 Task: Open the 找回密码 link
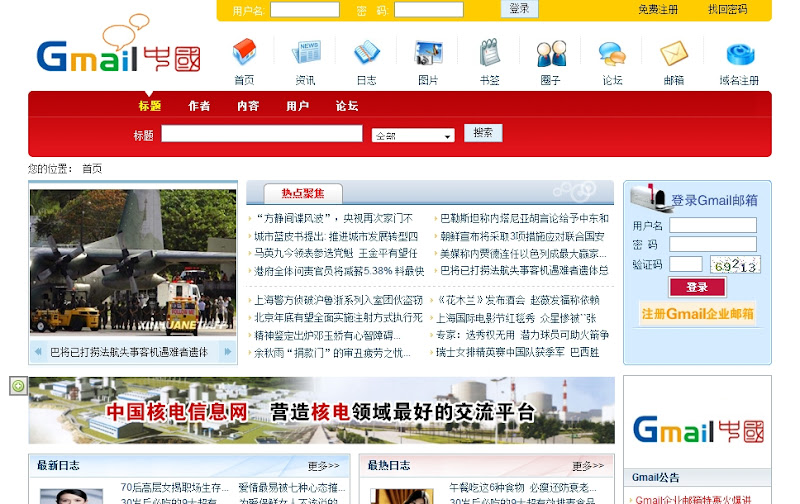(728, 9)
